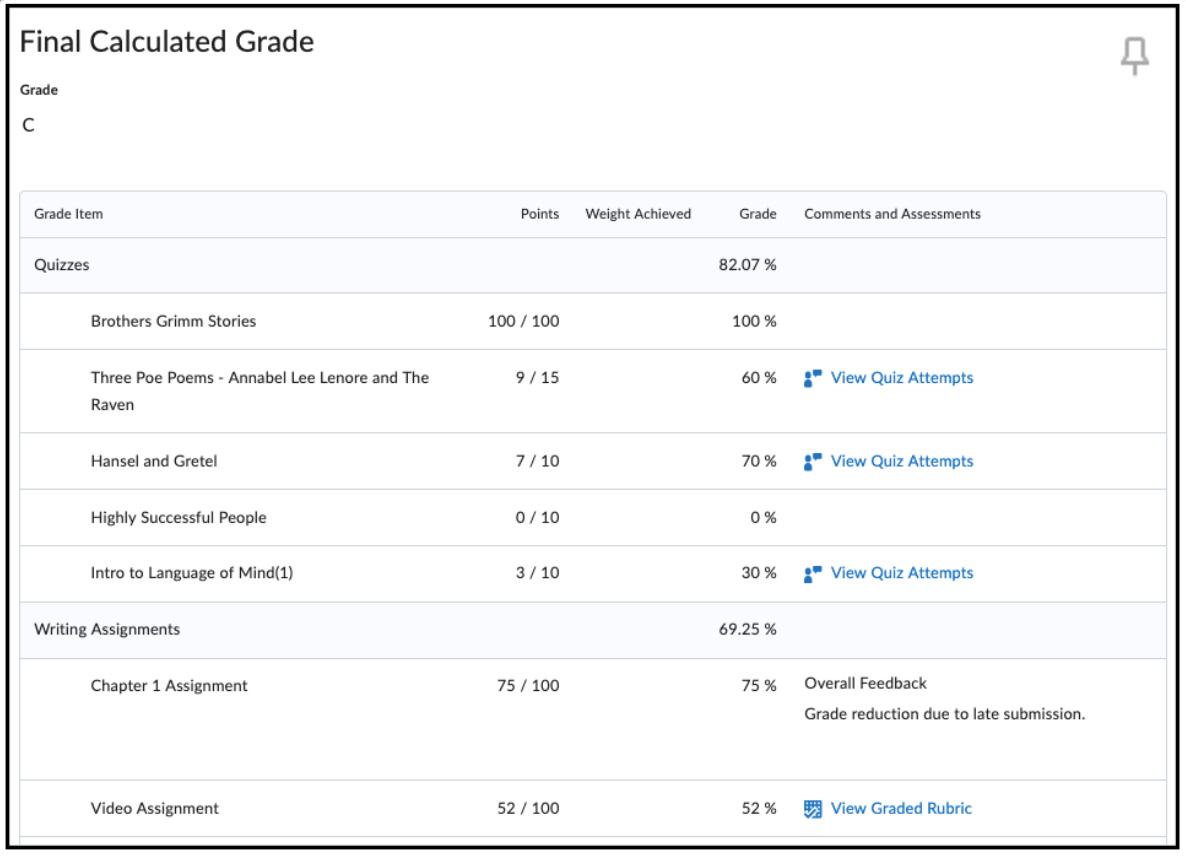Viewport: 1186px width, 864px height.
Task: Click the quiz attempts icon for Hansel and Gretel
Action: tap(812, 461)
